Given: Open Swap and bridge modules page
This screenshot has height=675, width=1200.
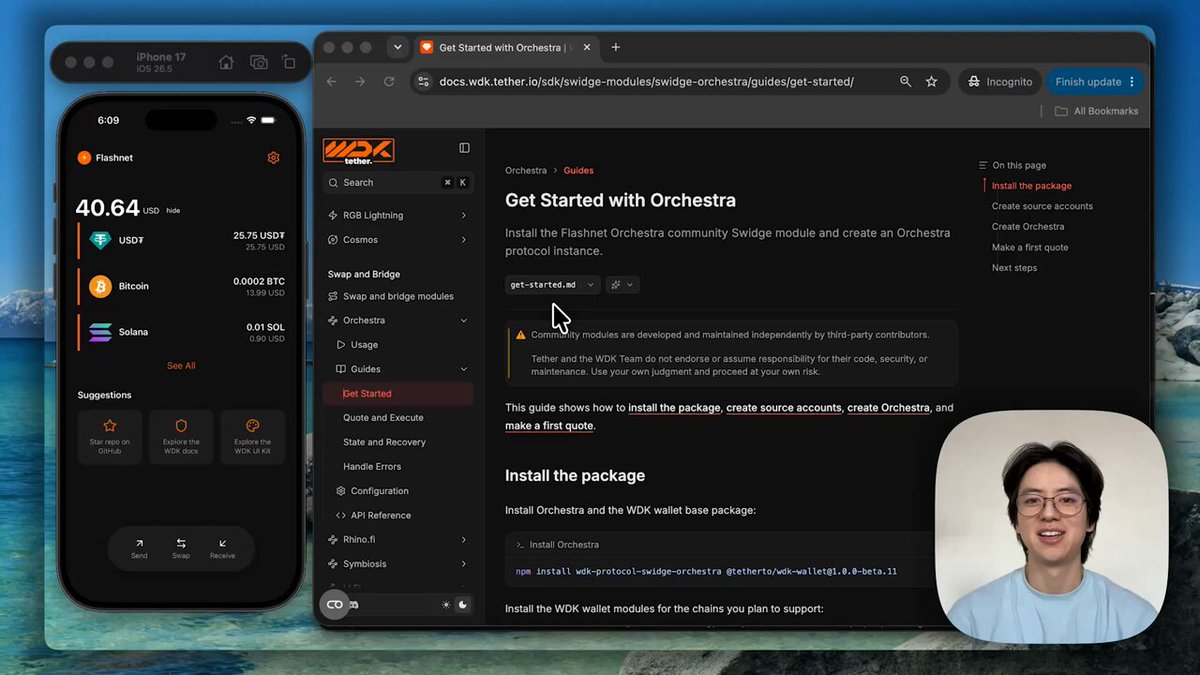Looking at the screenshot, I should (x=398, y=296).
